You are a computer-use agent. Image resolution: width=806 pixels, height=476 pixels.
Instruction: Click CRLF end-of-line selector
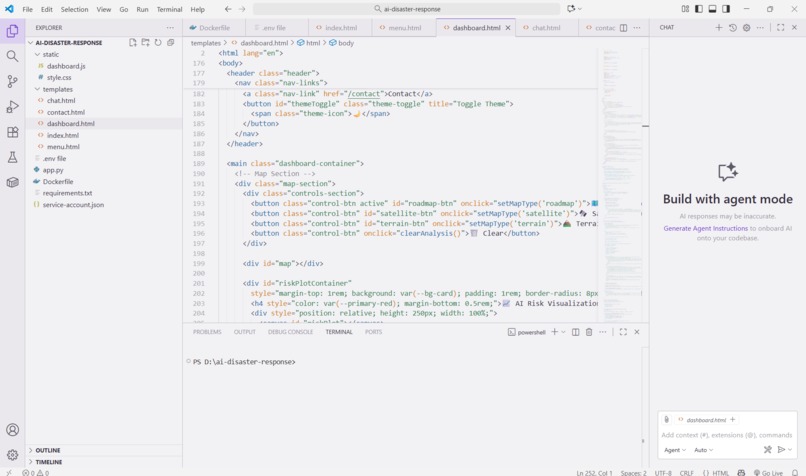point(686,472)
